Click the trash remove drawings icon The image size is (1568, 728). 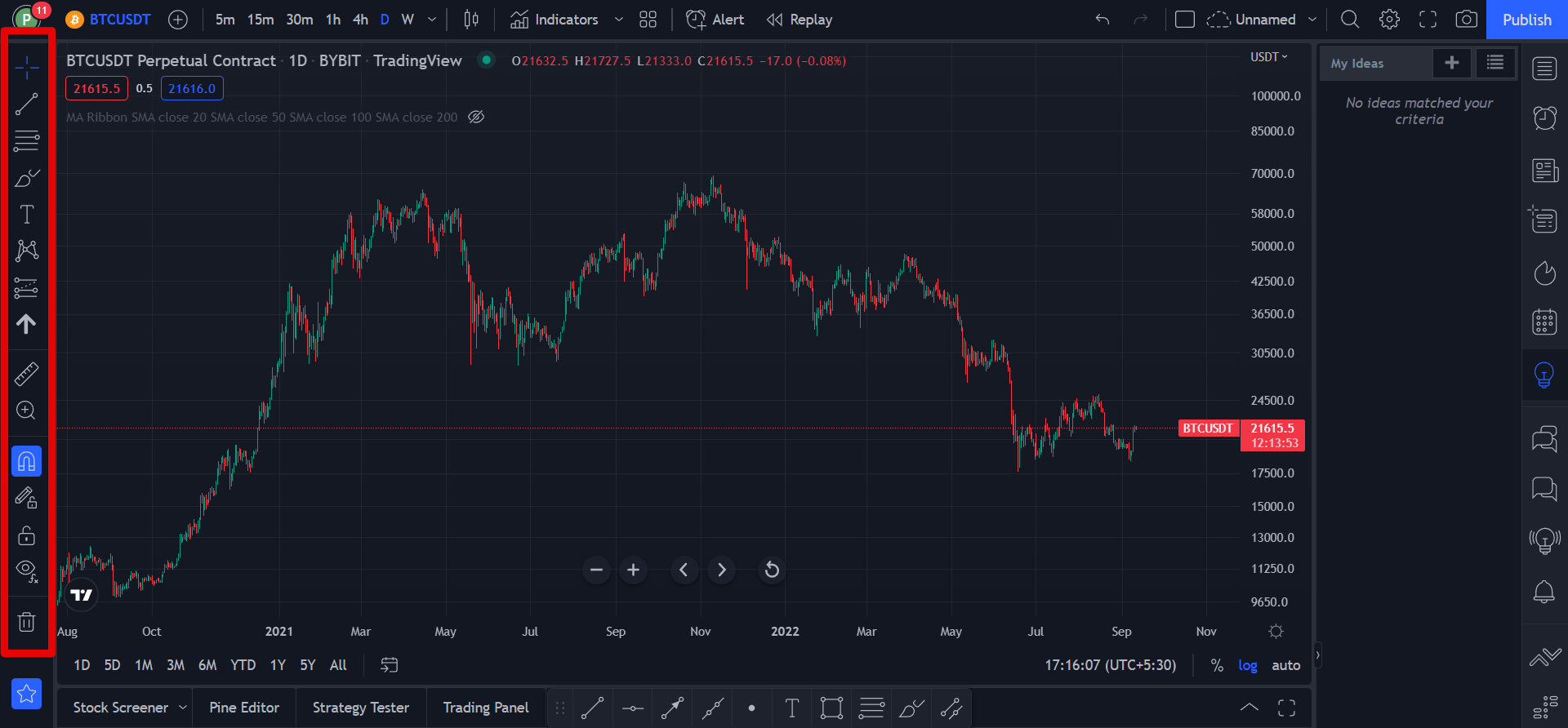tap(26, 622)
